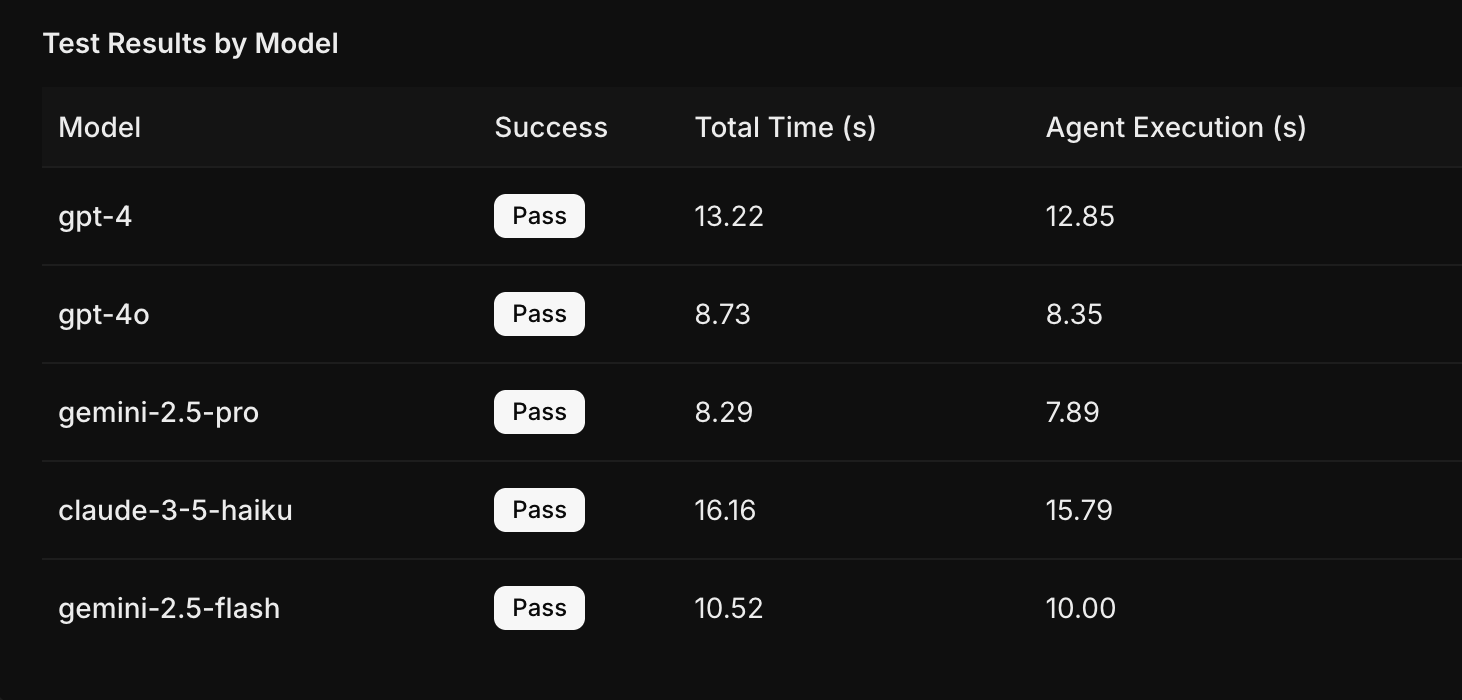Select the Agent Execution (s) column header

pos(1176,127)
